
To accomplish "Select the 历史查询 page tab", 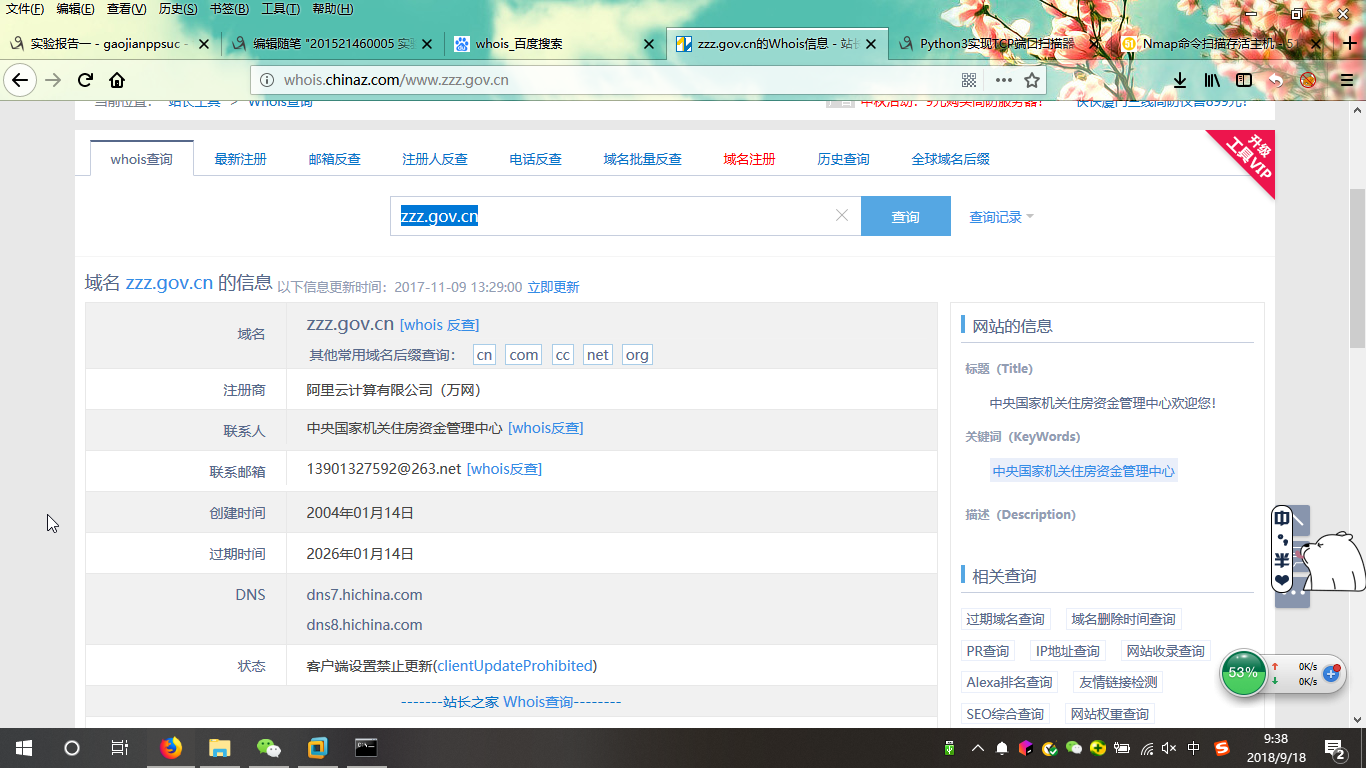I will (843, 159).
